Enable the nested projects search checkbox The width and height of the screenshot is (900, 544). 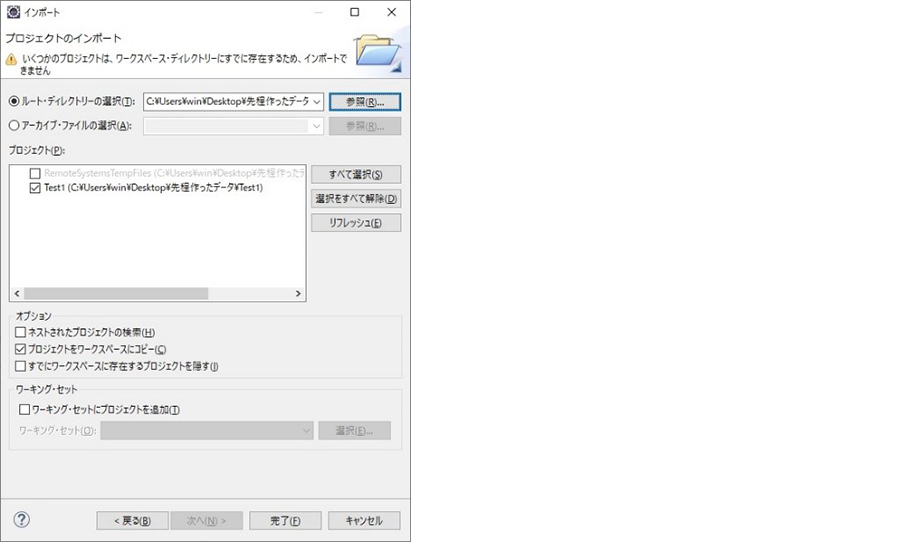21,332
